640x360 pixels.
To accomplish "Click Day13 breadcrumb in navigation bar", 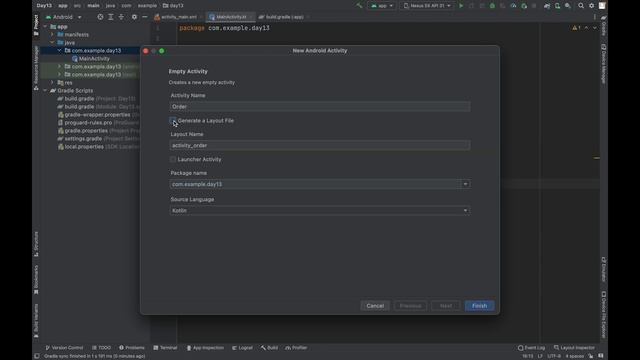I will coord(44,6).
